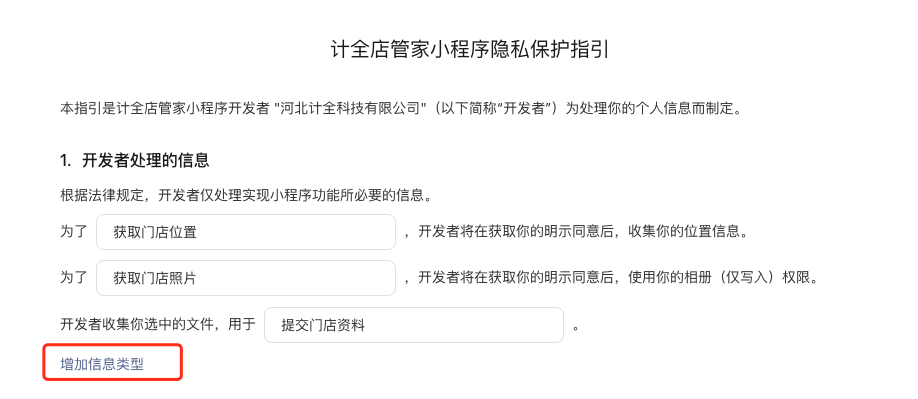
Task: Click 为了 label before 获取门店照片 field
Action: pos(74,277)
